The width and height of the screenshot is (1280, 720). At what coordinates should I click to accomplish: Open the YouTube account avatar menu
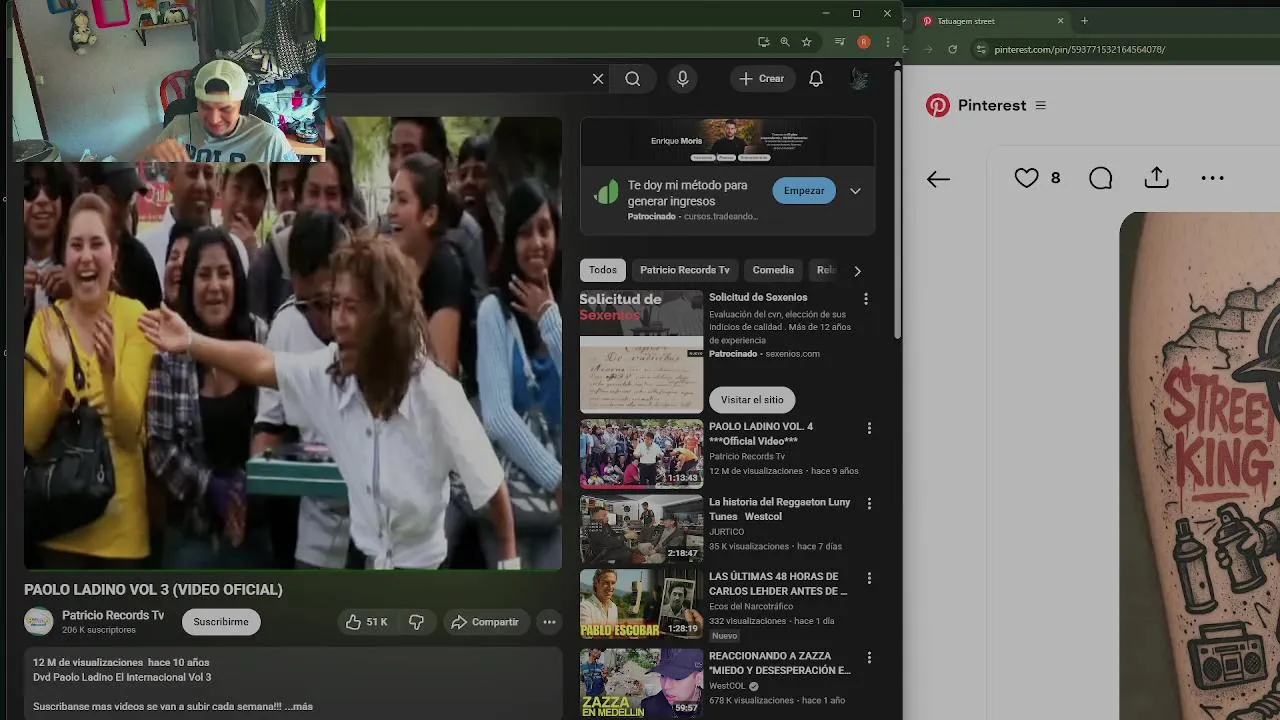858,79
